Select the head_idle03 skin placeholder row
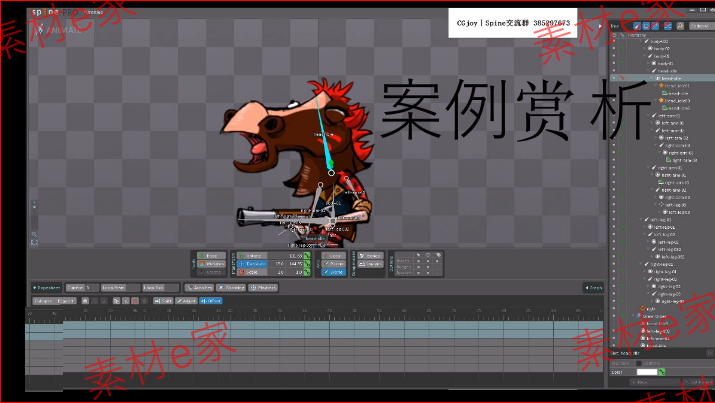This screenshot has width=715, height=403. pos(674,100)
